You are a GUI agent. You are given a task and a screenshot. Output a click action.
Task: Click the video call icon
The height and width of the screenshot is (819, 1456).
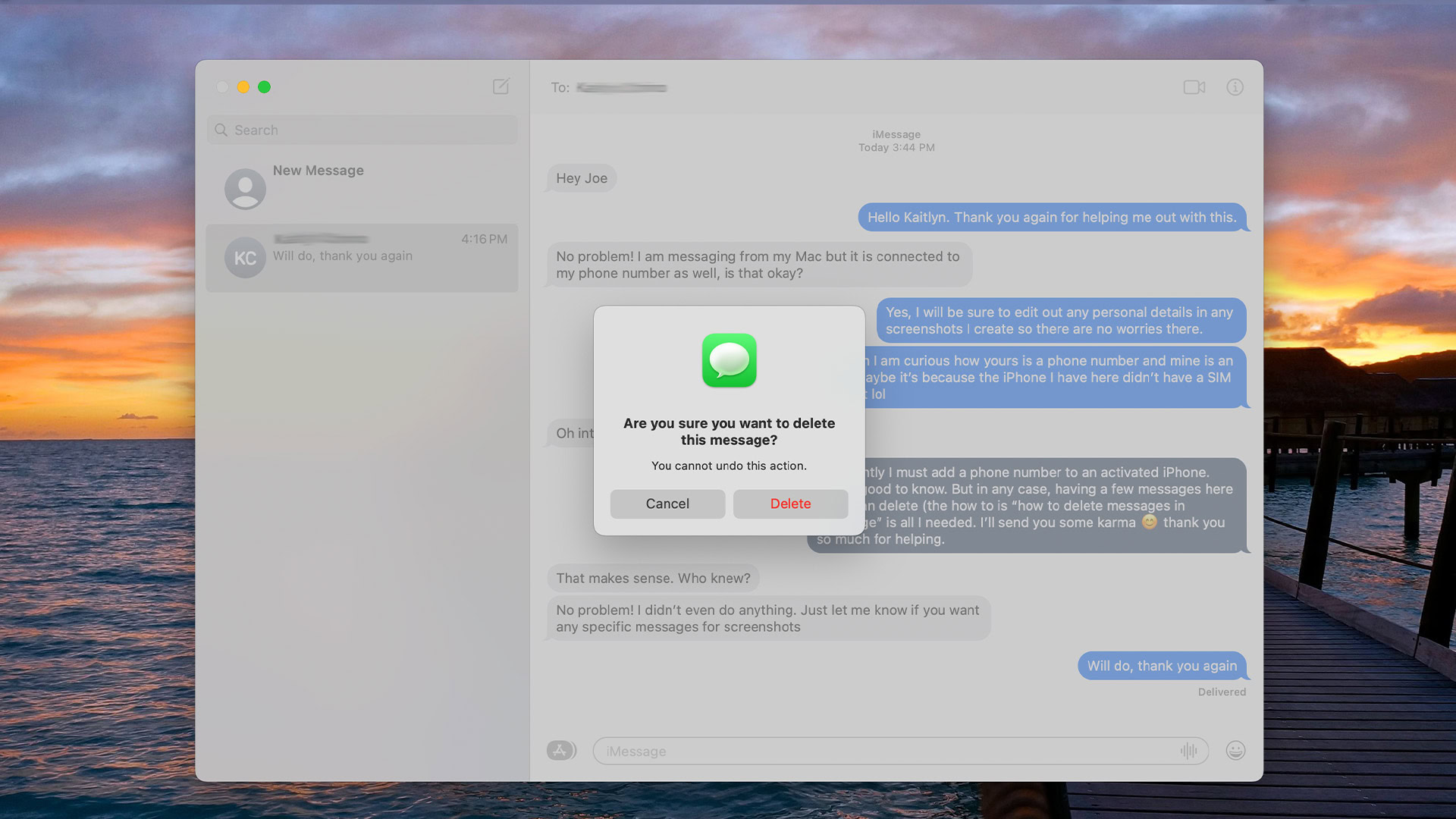pyautogui.click(x=1194, y=87)
